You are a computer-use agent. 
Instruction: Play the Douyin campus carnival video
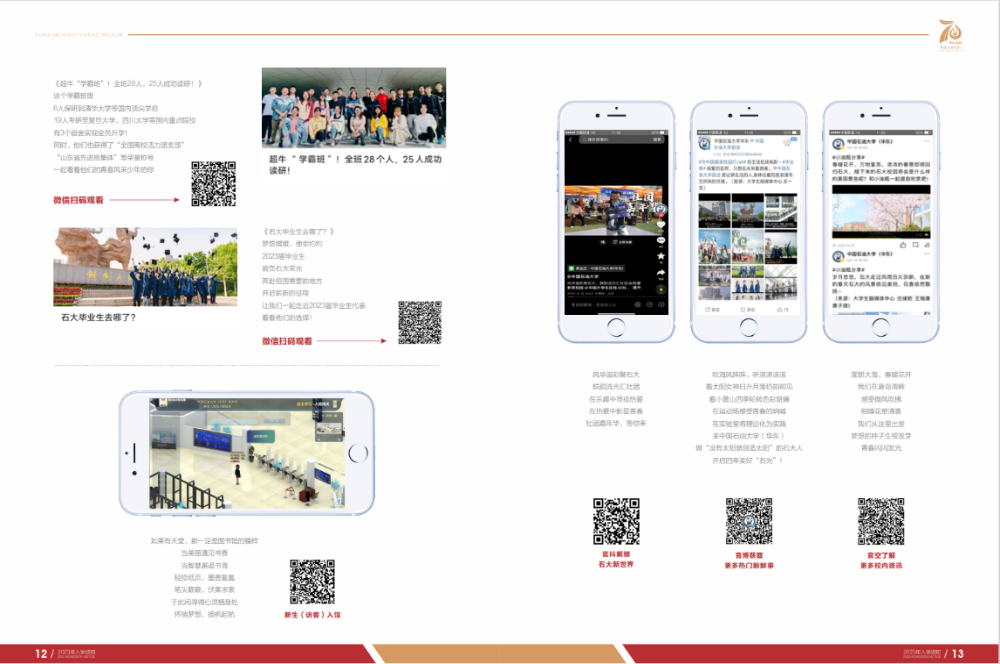(613, 210)
